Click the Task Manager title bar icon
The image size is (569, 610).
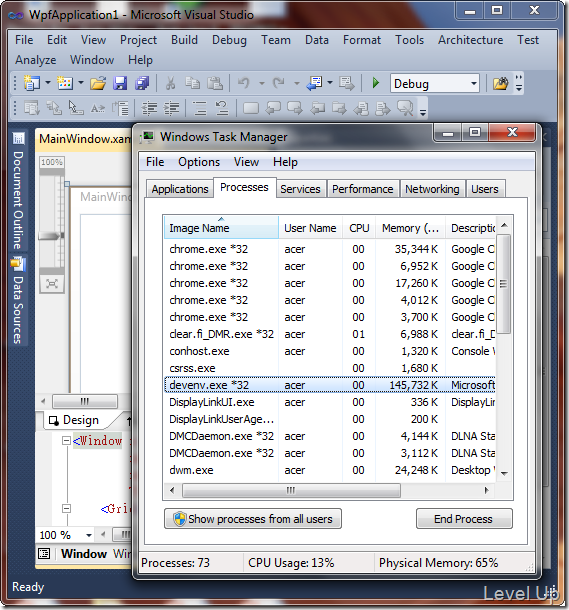(147, 137)
